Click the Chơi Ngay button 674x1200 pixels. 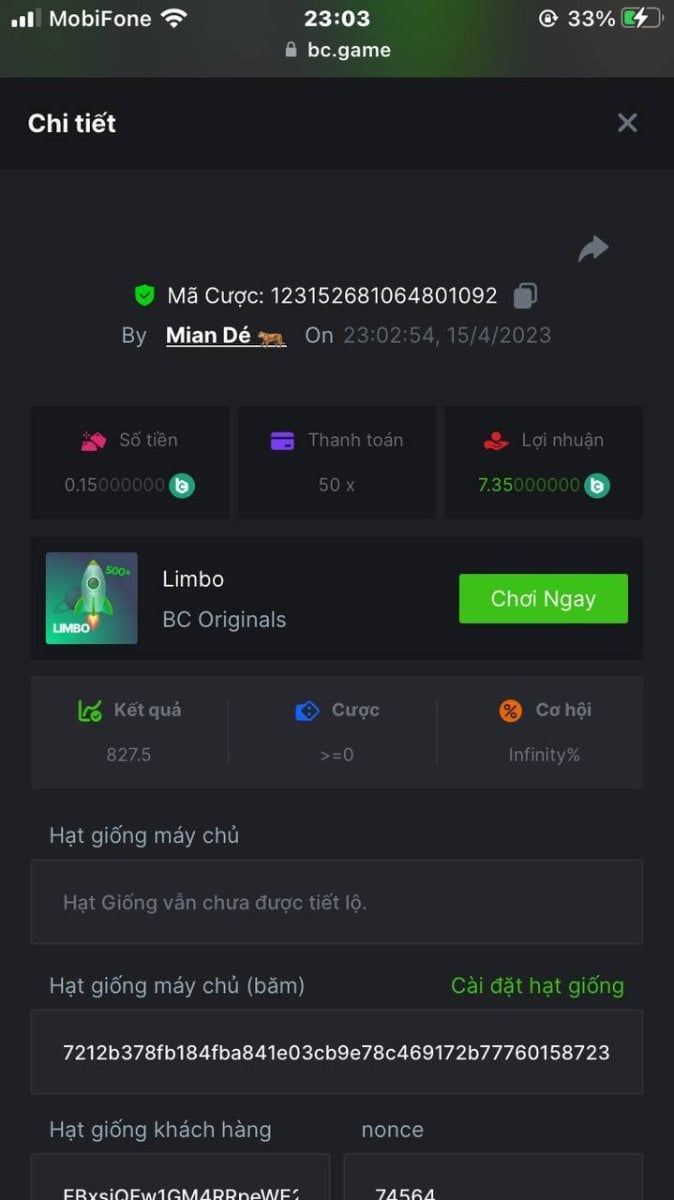point(543,599)
